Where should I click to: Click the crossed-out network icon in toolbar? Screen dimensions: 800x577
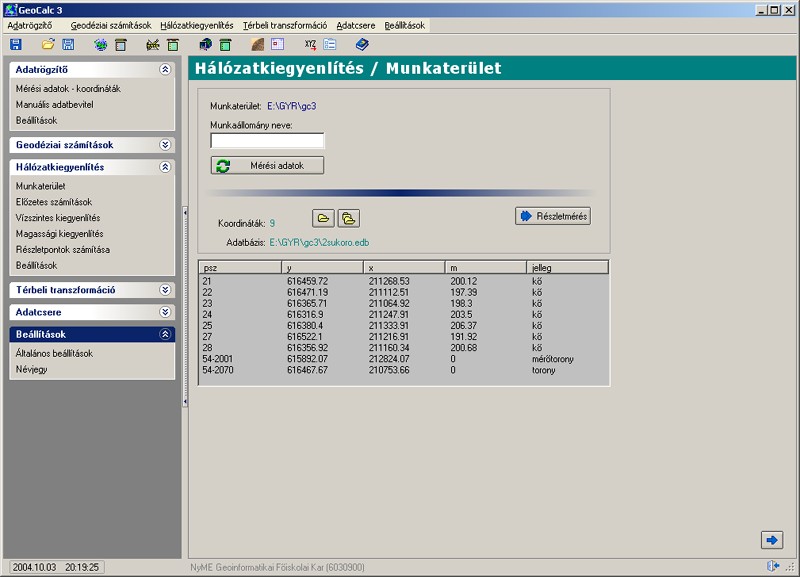(153, 45)
